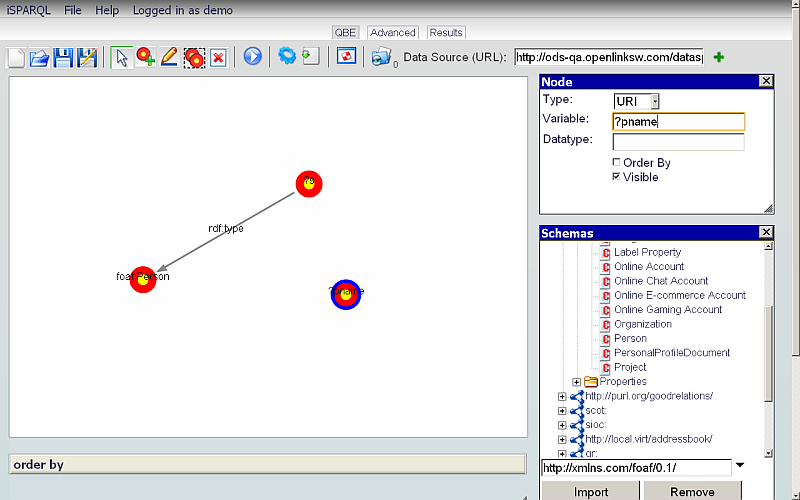Screen dimensions: 800x500
Task: Close the Schemas panel
Action: (x=766, y=232)
